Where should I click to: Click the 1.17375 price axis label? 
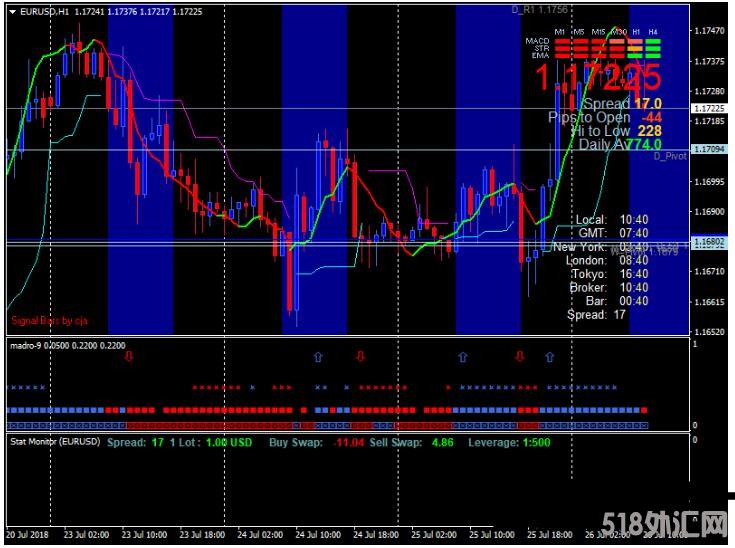[709, 61]
